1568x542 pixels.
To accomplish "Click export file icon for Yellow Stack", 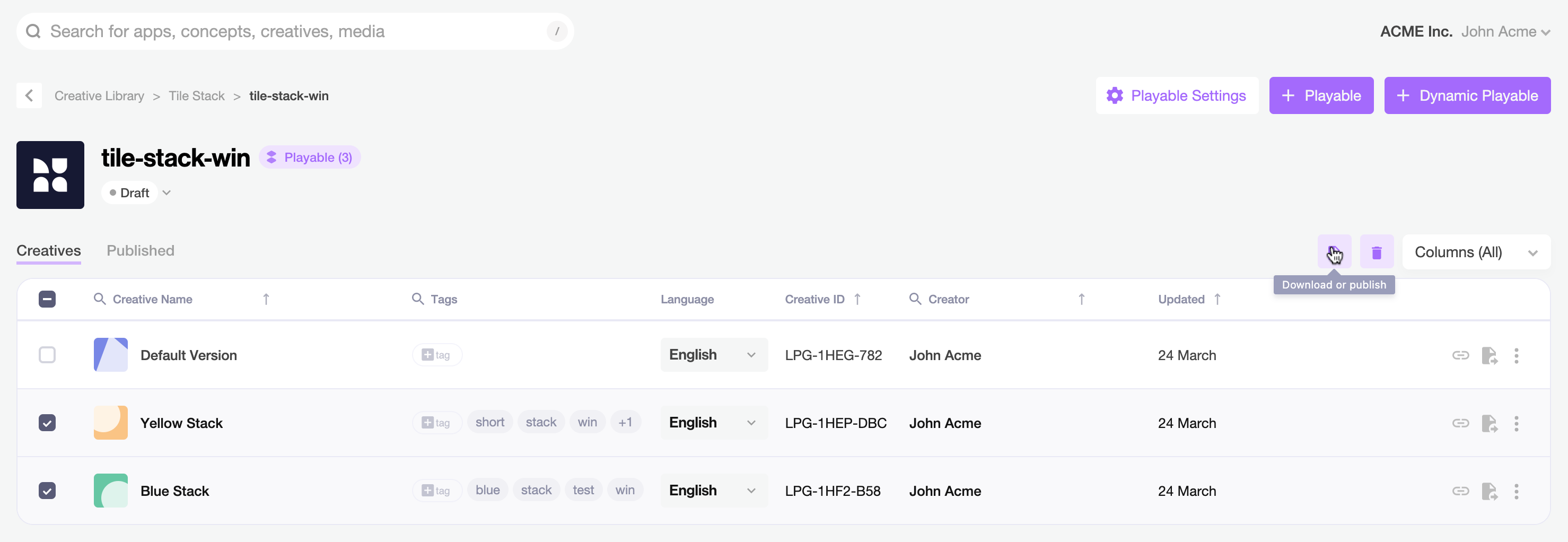I will pos(1489,423).
